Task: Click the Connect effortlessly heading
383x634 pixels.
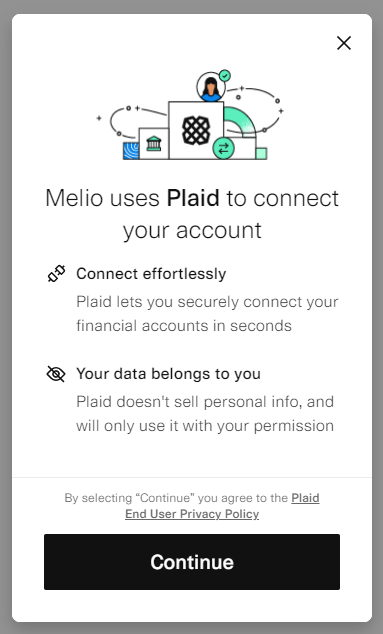Action: [151, 274]
